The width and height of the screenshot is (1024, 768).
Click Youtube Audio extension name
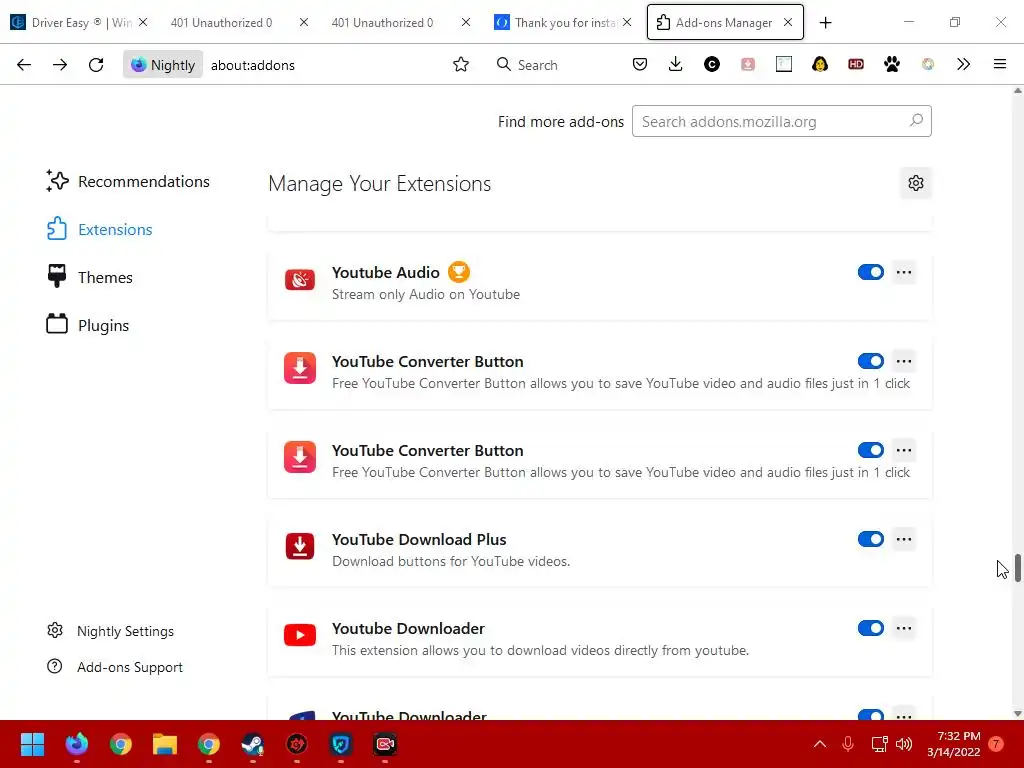click(x=385, y=272)
